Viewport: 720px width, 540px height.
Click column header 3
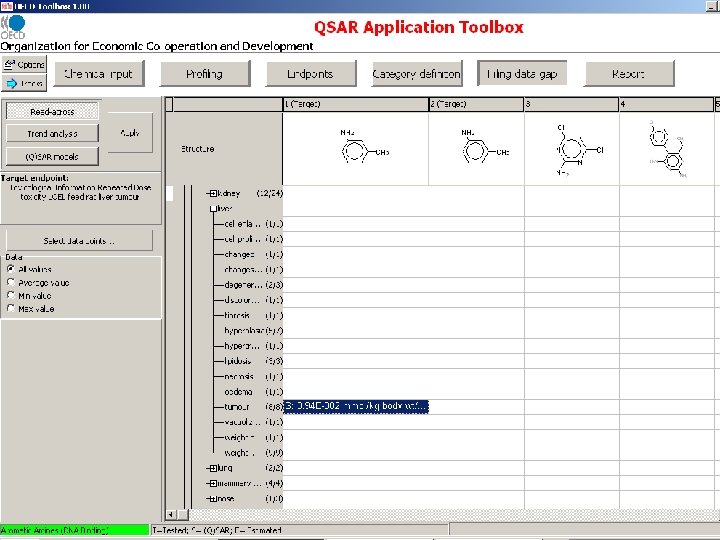(x=572, y=104)
